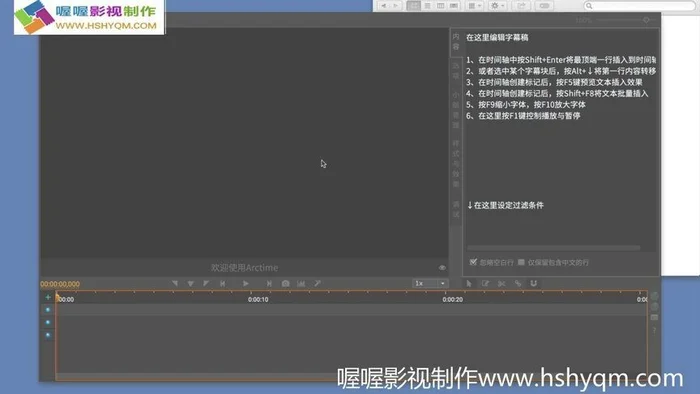
Task: Jump to previous frame with skip-back icon
Action: tap(222, 283)
